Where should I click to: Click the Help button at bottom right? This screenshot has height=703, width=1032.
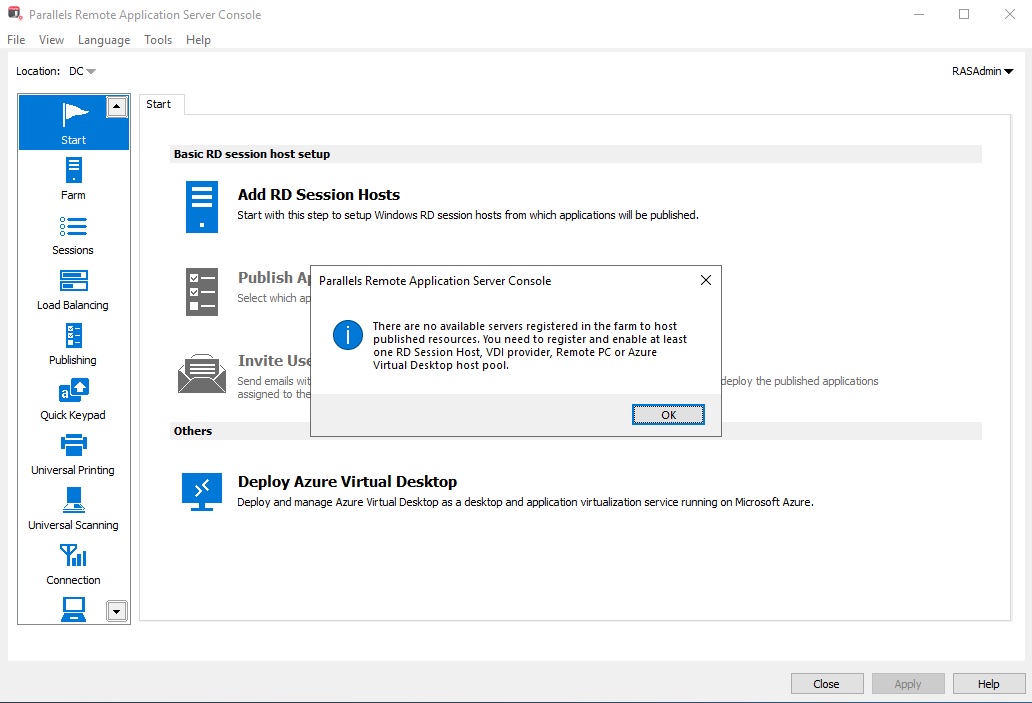pos(989,684)
